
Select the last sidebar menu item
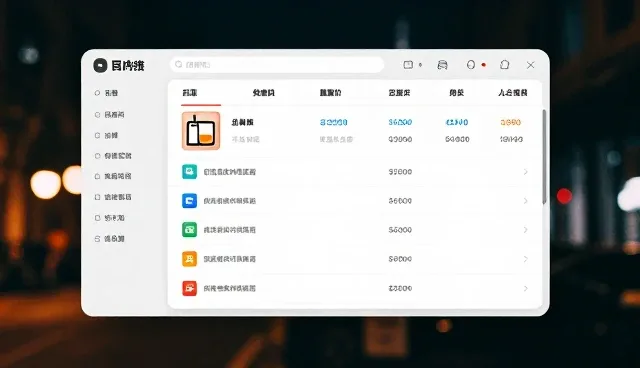[109, 239]
